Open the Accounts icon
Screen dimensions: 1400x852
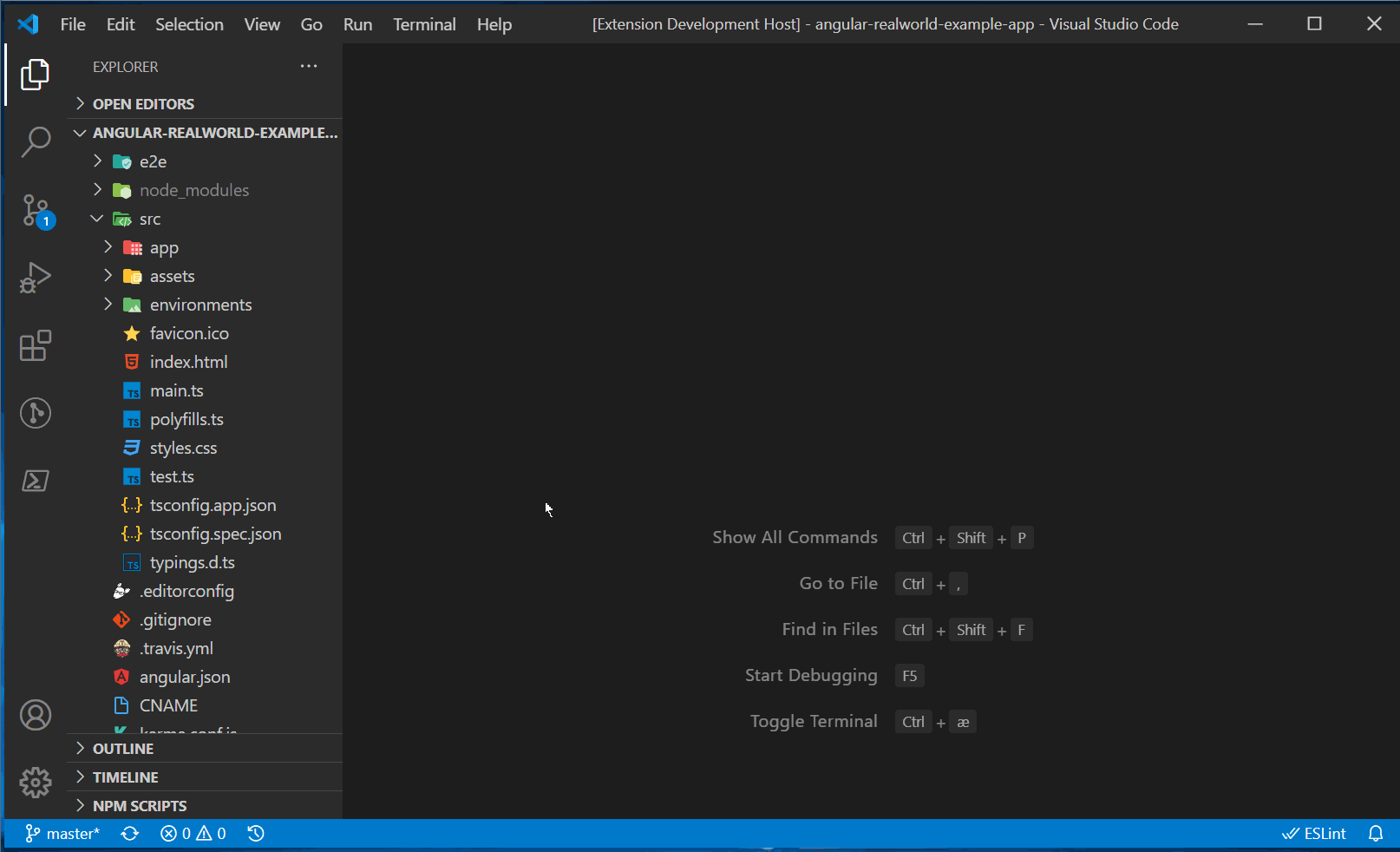(x=35, y=715)
